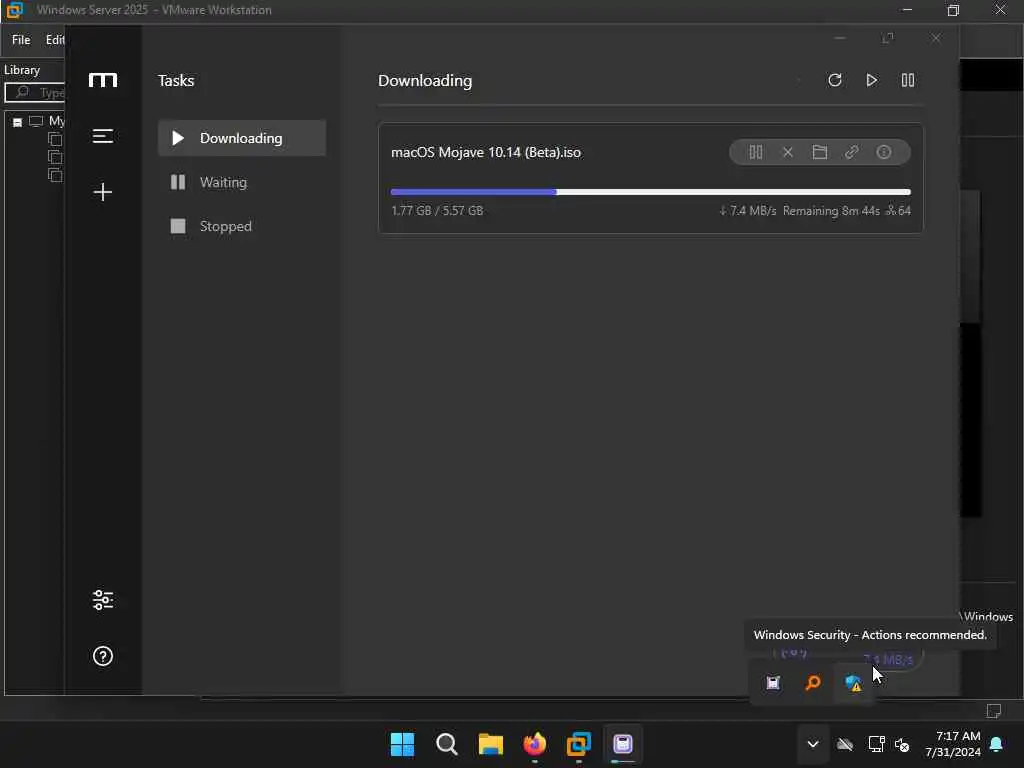Switch to the Waiting tasks tab
The image size is (1024, 768).
pyautogui.click(x=242, y=182)
